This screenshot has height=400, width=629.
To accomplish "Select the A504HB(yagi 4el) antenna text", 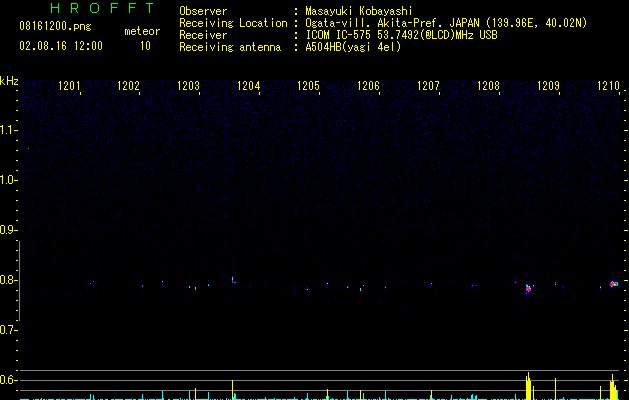I will click(x=353, y=47).
